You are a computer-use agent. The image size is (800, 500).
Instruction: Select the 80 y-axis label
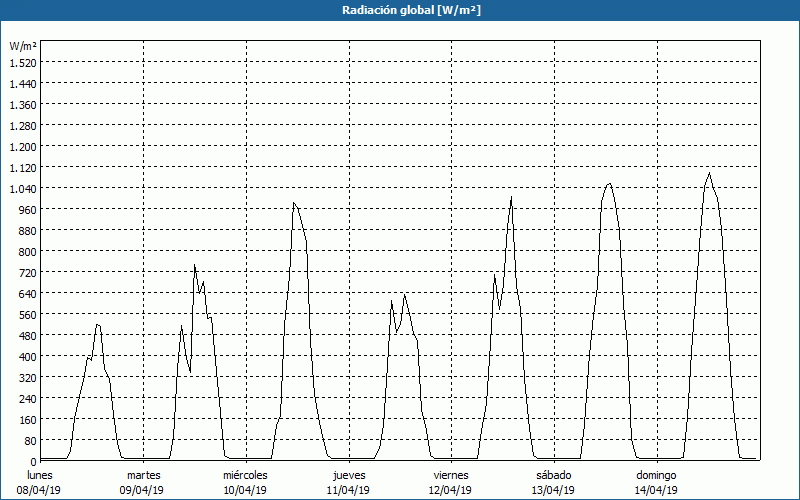pos(31,441)
